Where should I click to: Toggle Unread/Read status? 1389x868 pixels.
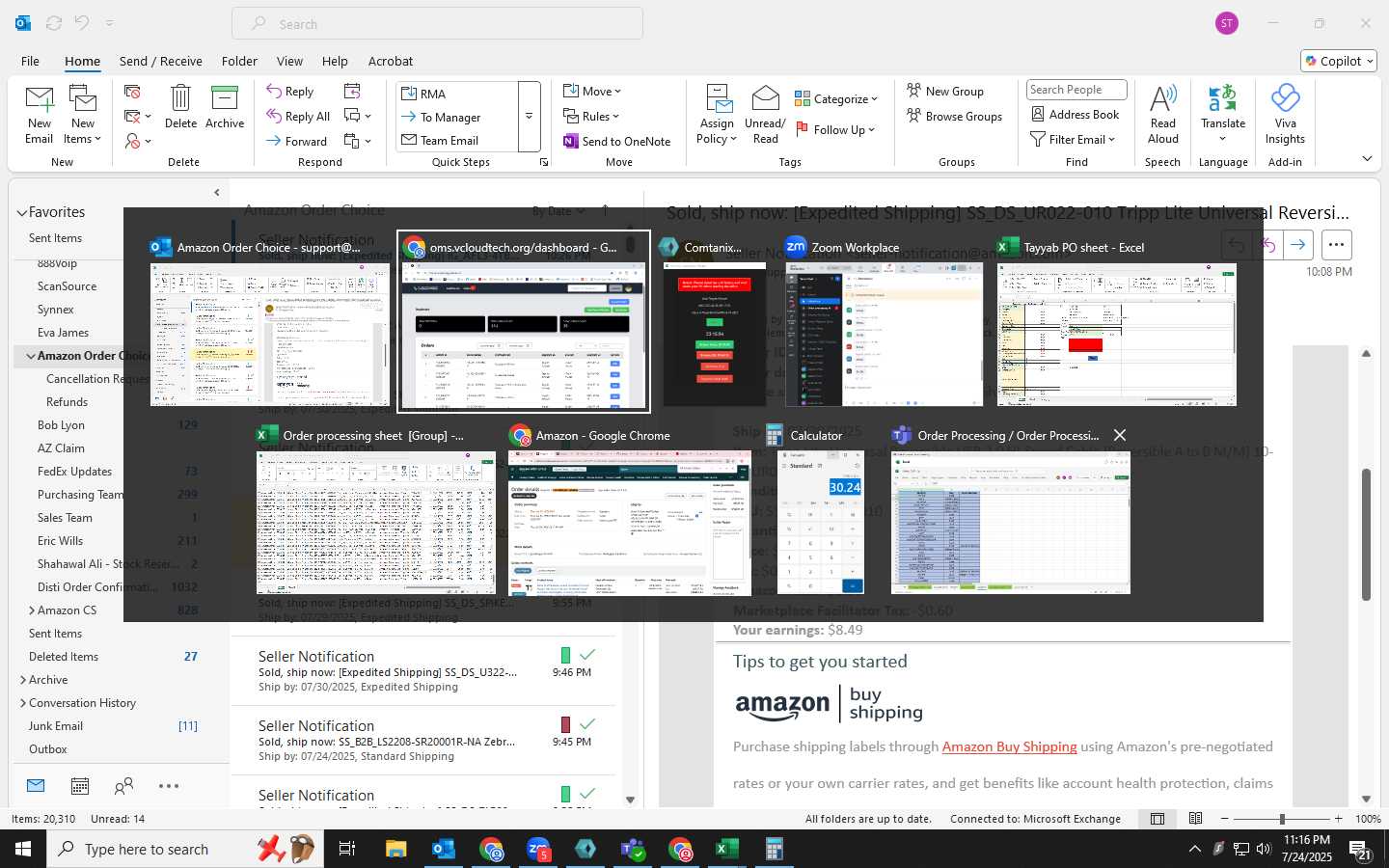pos(765,114)
